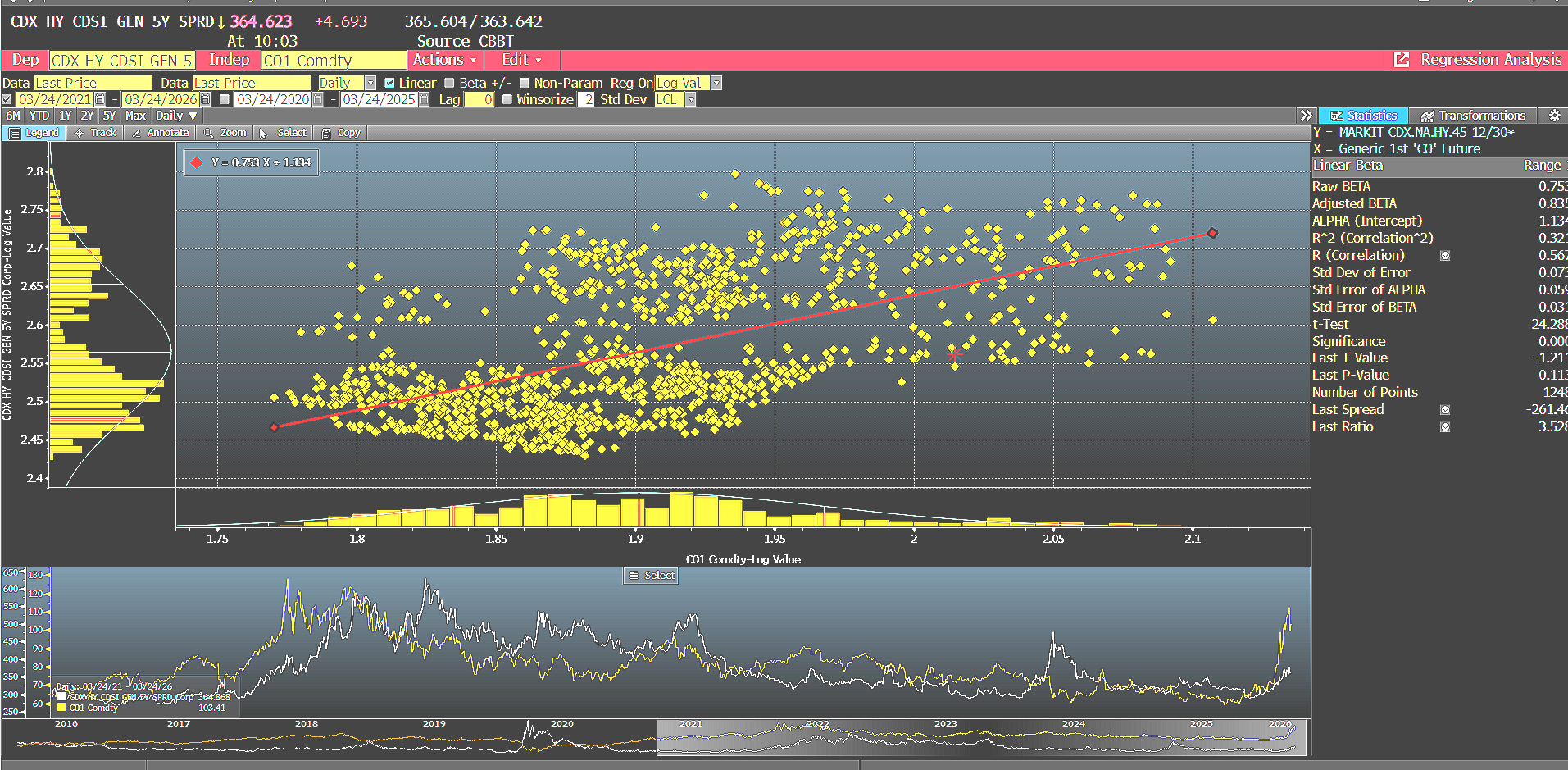
Task: Open the LCL dropdown after Std Dev
Action: 690,99
